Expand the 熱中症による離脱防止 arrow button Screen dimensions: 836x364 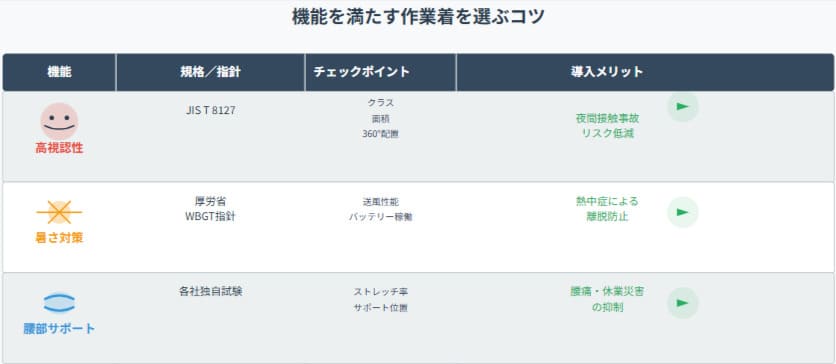(682, 212)
